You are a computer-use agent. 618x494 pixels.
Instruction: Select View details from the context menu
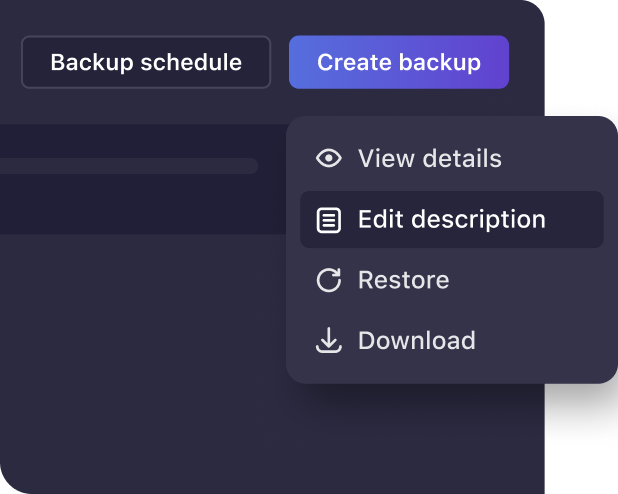(452, 158)
